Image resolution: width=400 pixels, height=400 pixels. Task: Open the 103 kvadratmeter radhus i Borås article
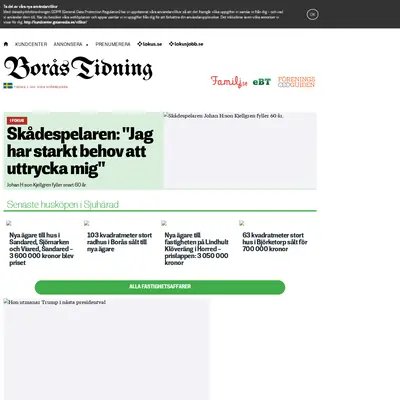[119, 242]
